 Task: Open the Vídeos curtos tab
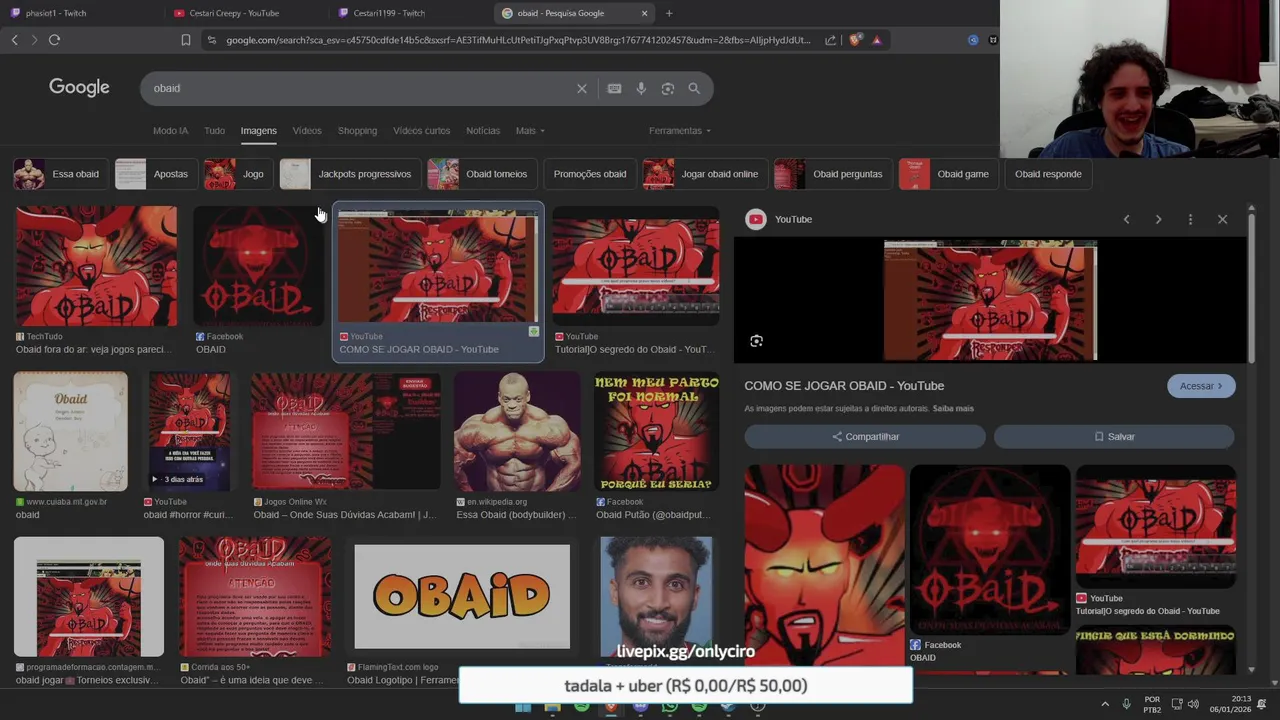(421, 131)
